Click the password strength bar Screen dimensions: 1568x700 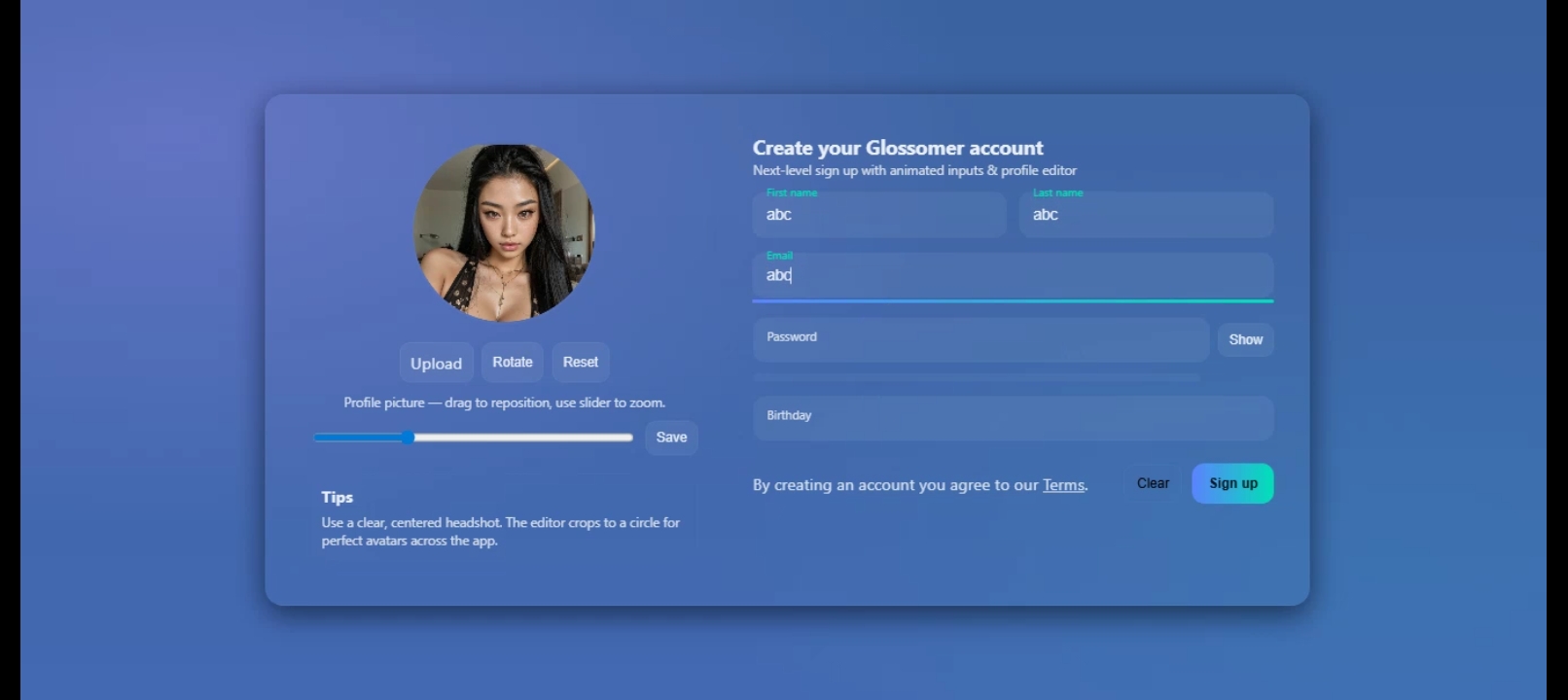pyautogui.click(x=976, y=377)
